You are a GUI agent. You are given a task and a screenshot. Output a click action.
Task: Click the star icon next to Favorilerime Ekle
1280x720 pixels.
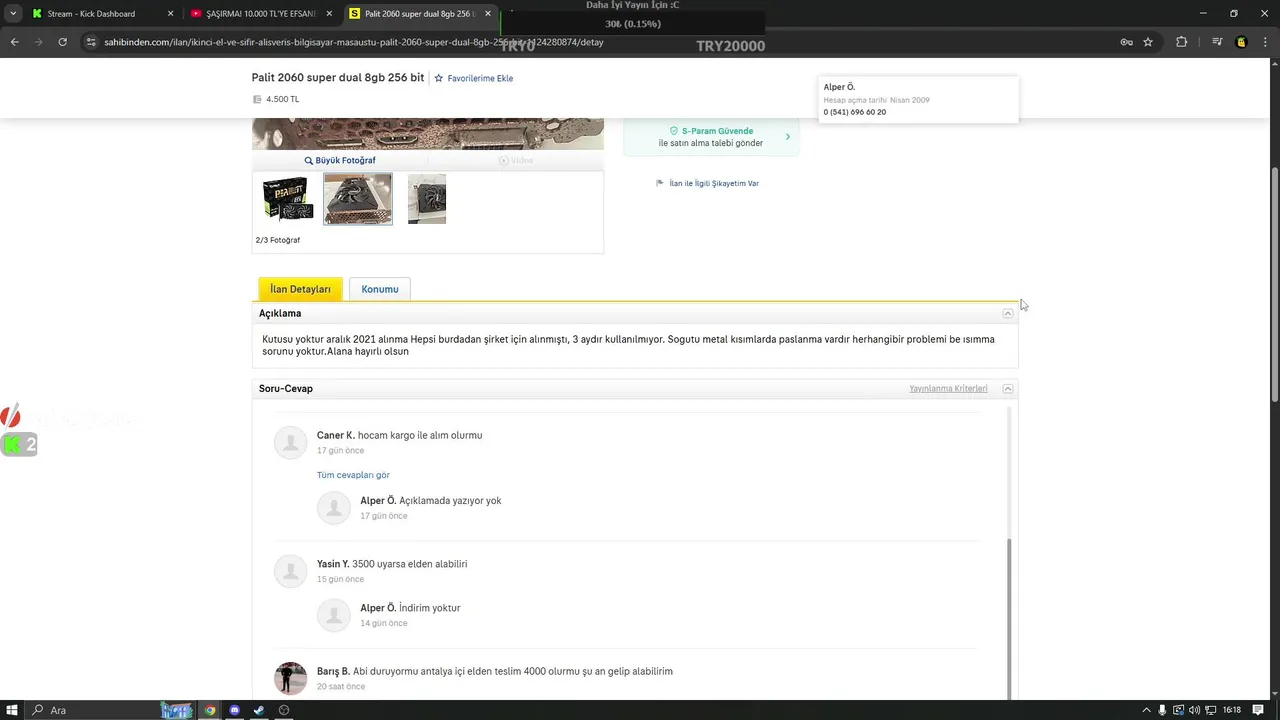coord(438,78)
